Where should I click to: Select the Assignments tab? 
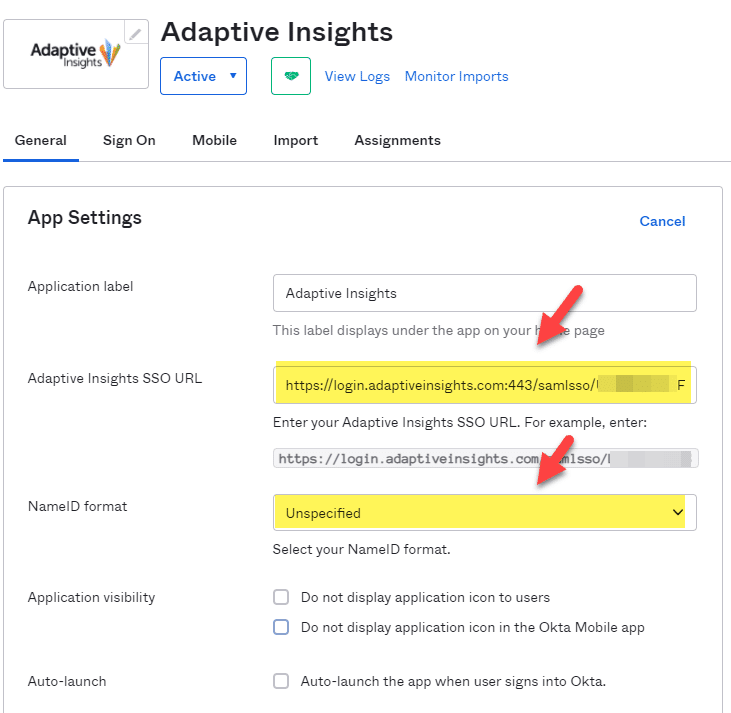pos(397,141)
